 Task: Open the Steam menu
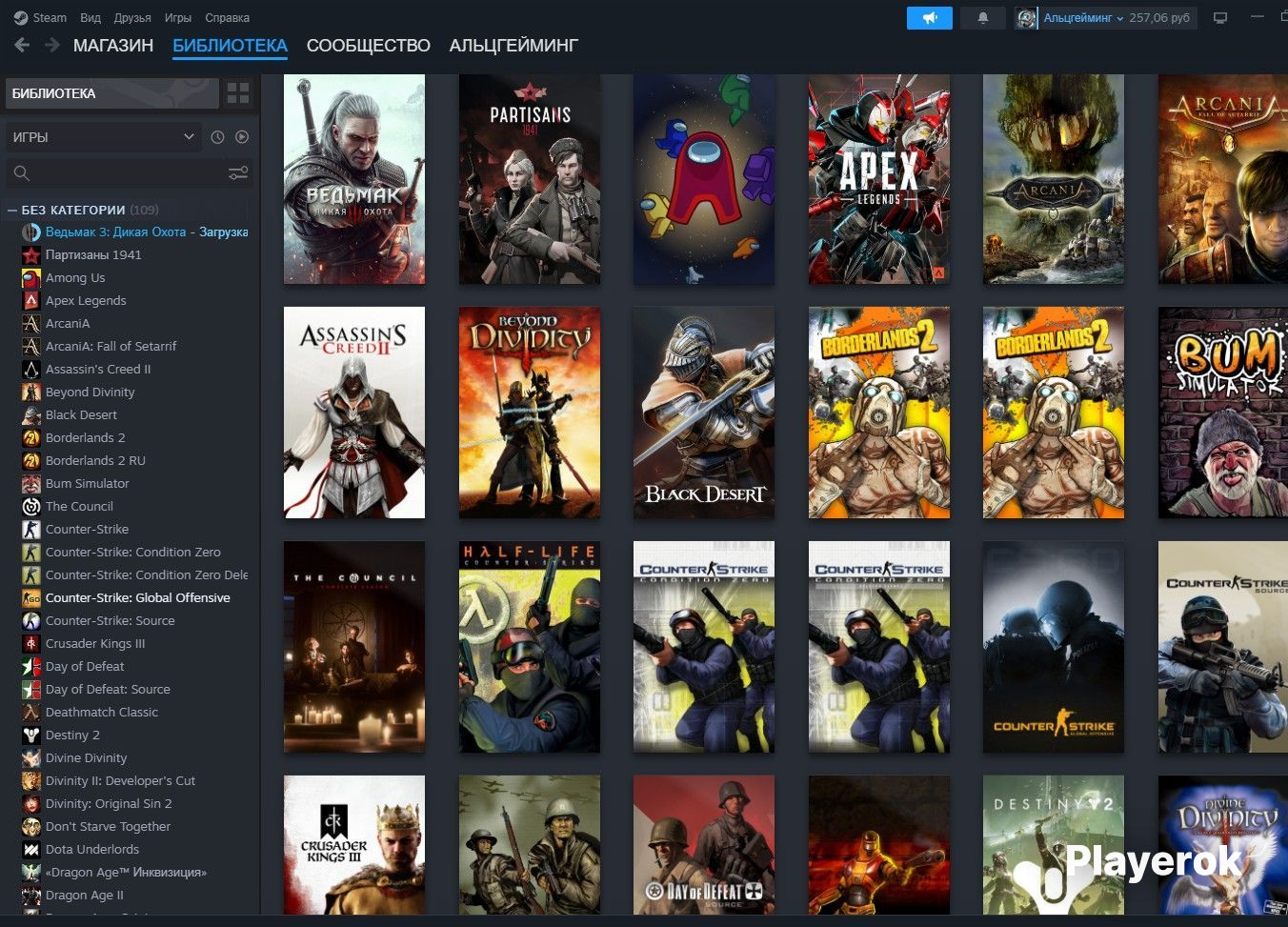click(50, 18)
